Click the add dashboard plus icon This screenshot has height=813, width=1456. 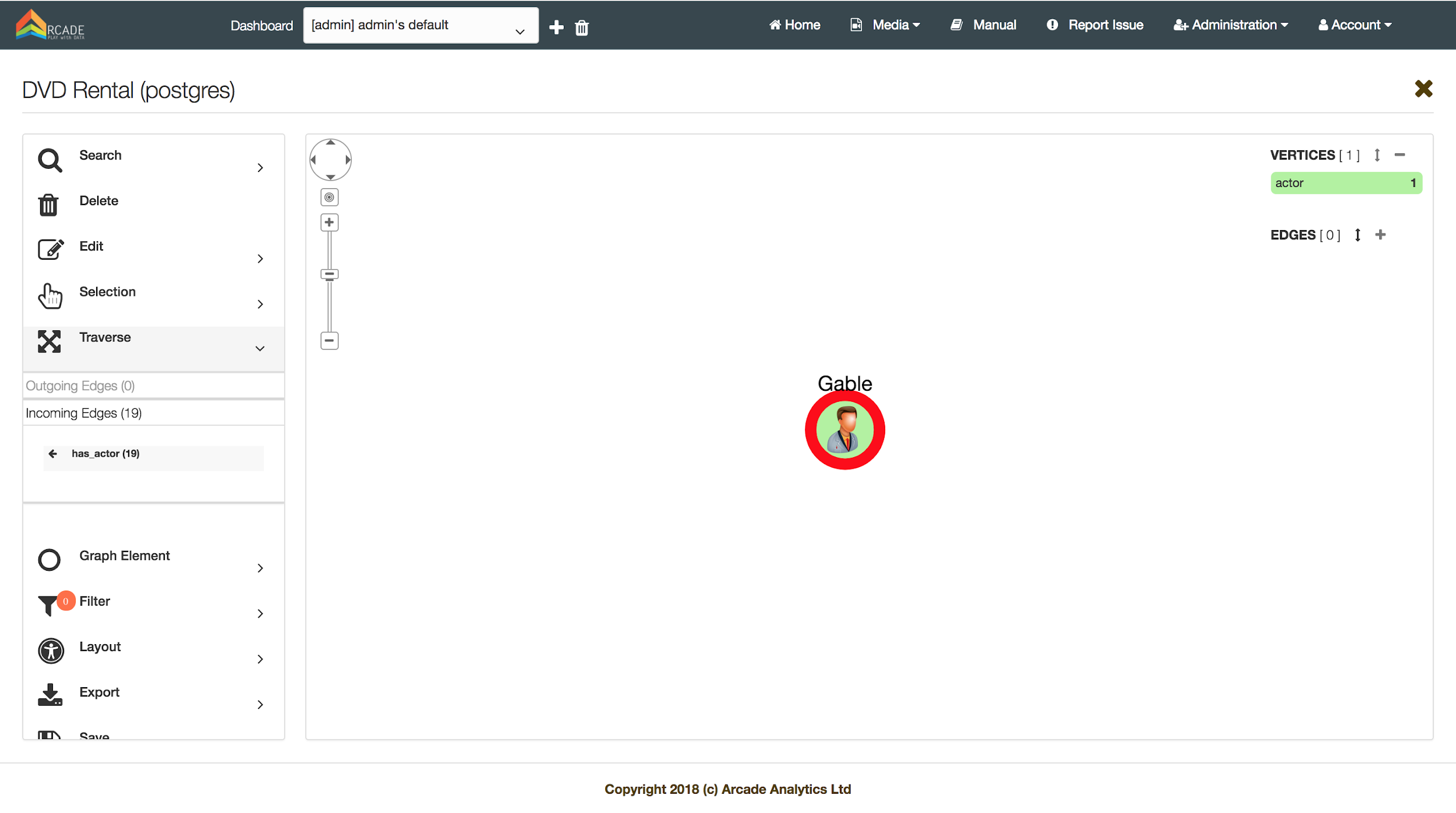click(x=556, y=27)
